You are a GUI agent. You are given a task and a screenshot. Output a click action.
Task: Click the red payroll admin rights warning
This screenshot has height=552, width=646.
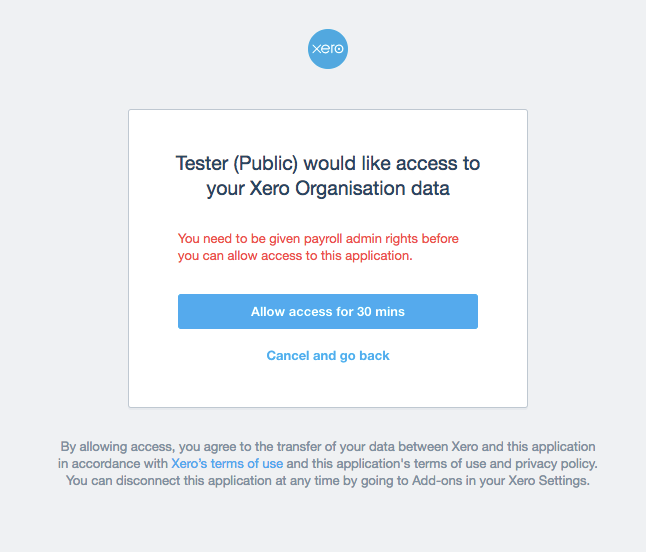point(318,247)
